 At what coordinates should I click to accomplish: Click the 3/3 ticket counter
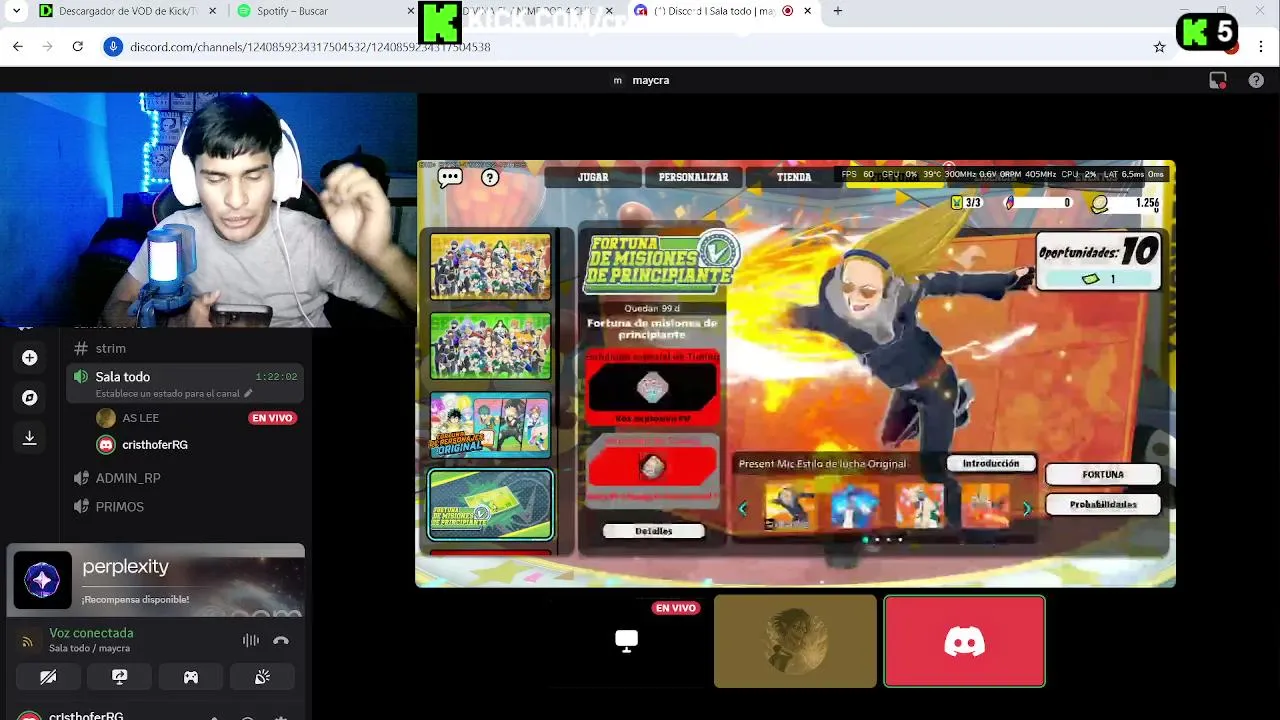pyautogui.click(x=966, y=203)
